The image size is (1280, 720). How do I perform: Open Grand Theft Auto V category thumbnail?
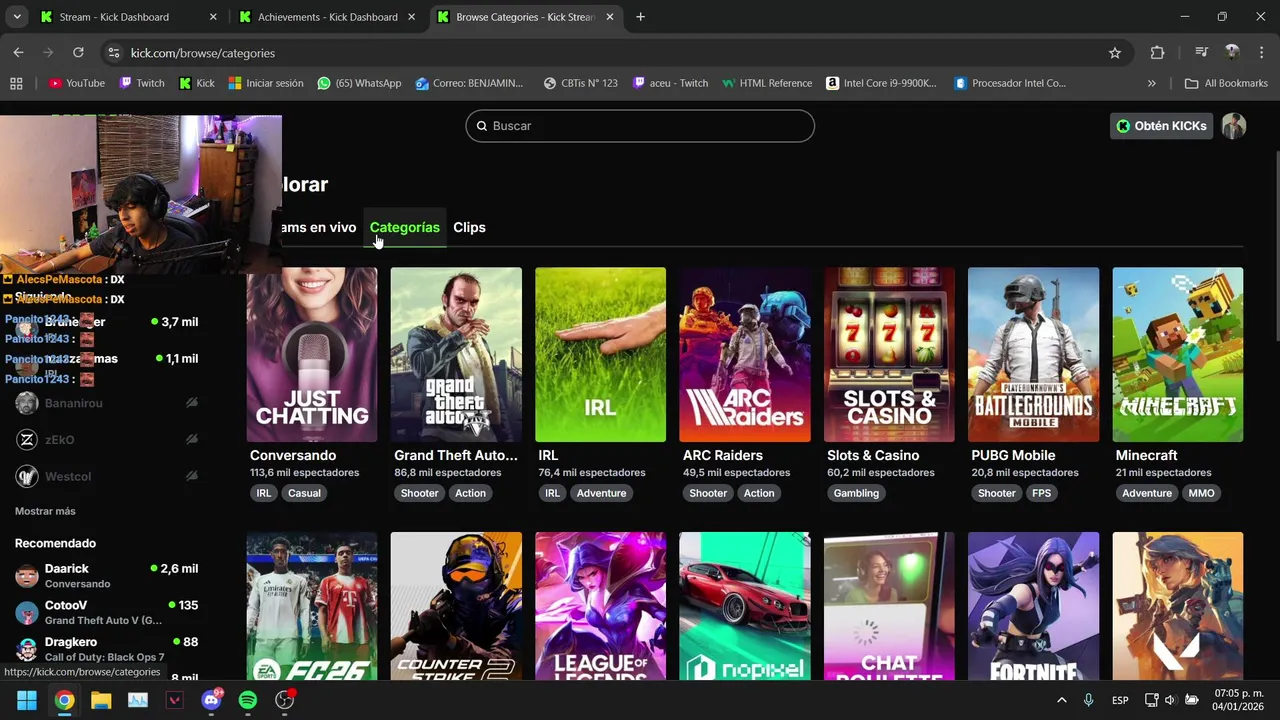(x=456, y=354)
